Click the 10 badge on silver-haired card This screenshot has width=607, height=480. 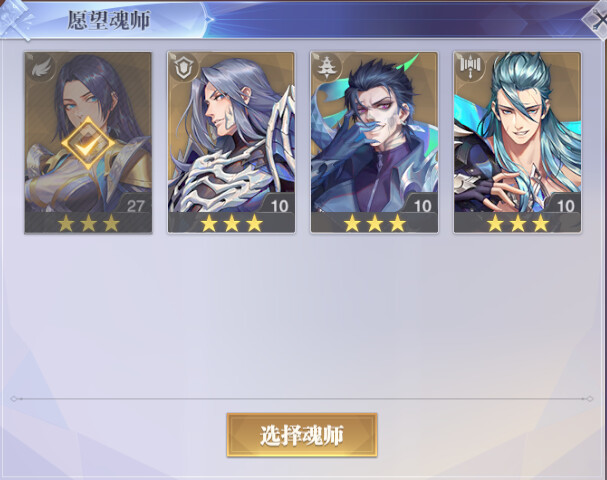point(279,206)
